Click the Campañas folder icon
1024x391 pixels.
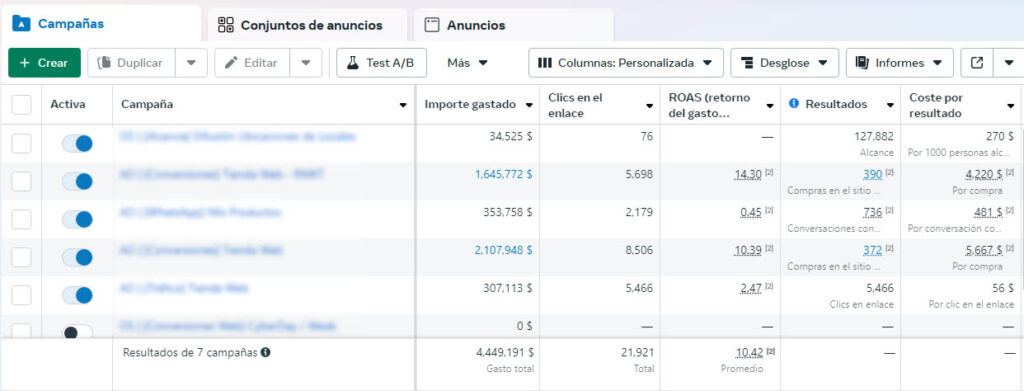click(22, 23)
